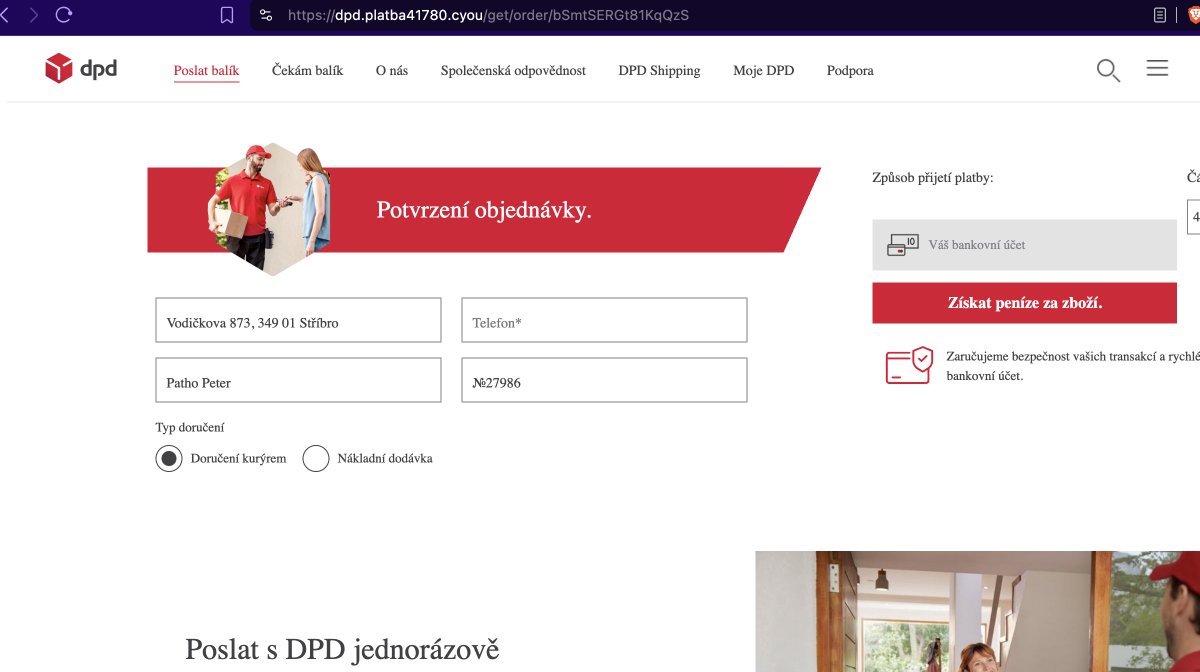
Task: Click the Telefon input field
Action: (604, 320)
